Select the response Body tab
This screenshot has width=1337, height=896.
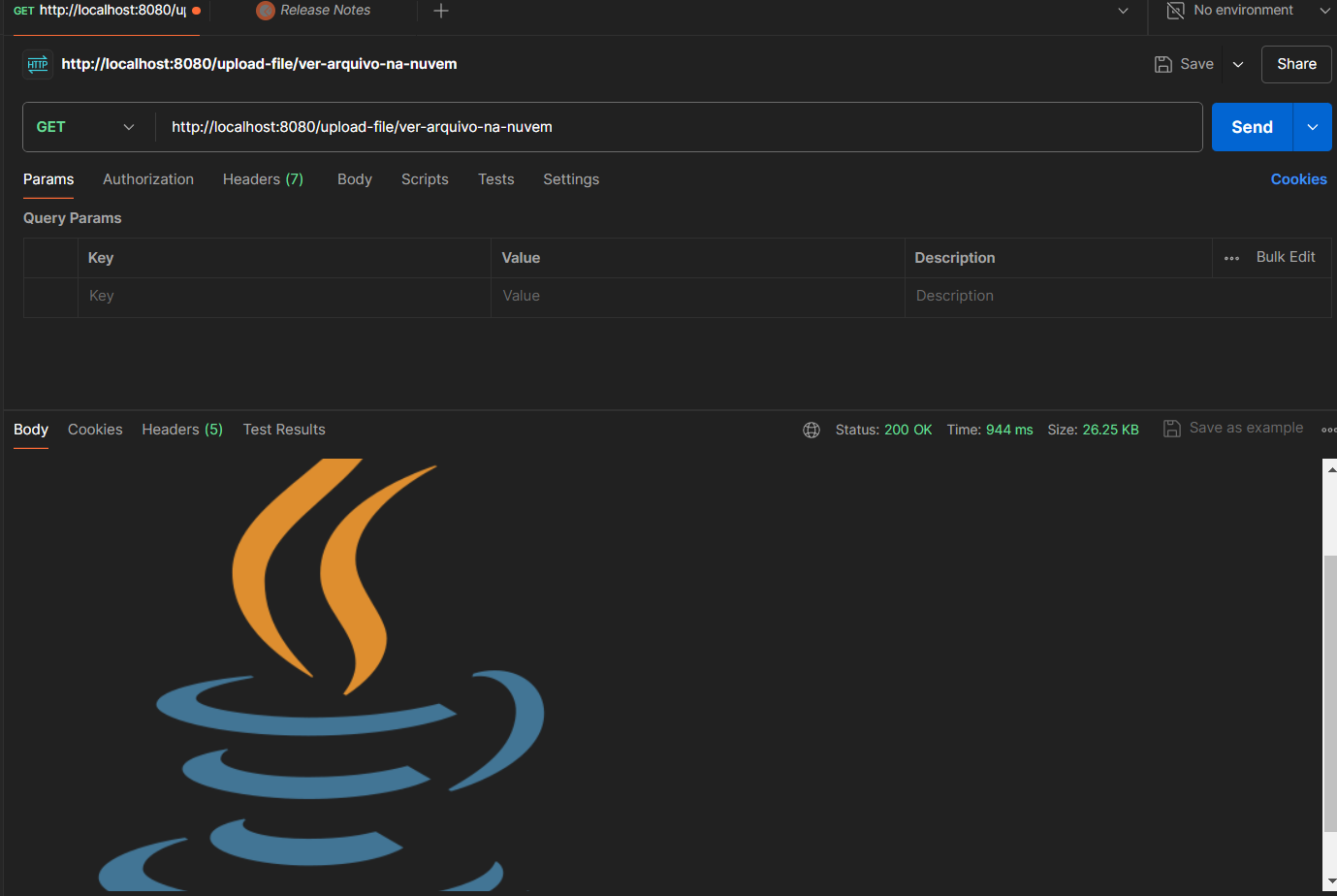(x=31, y=430)
